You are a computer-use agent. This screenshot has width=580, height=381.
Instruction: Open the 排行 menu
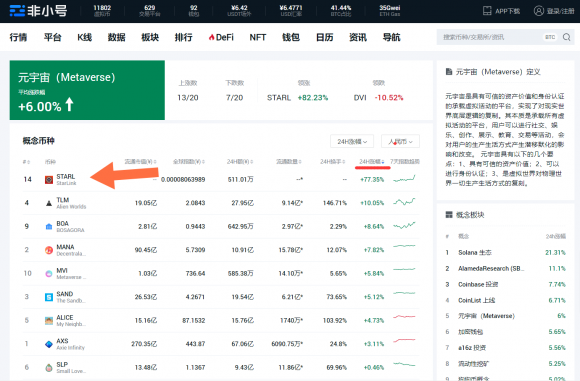click(x=183, y=37)
